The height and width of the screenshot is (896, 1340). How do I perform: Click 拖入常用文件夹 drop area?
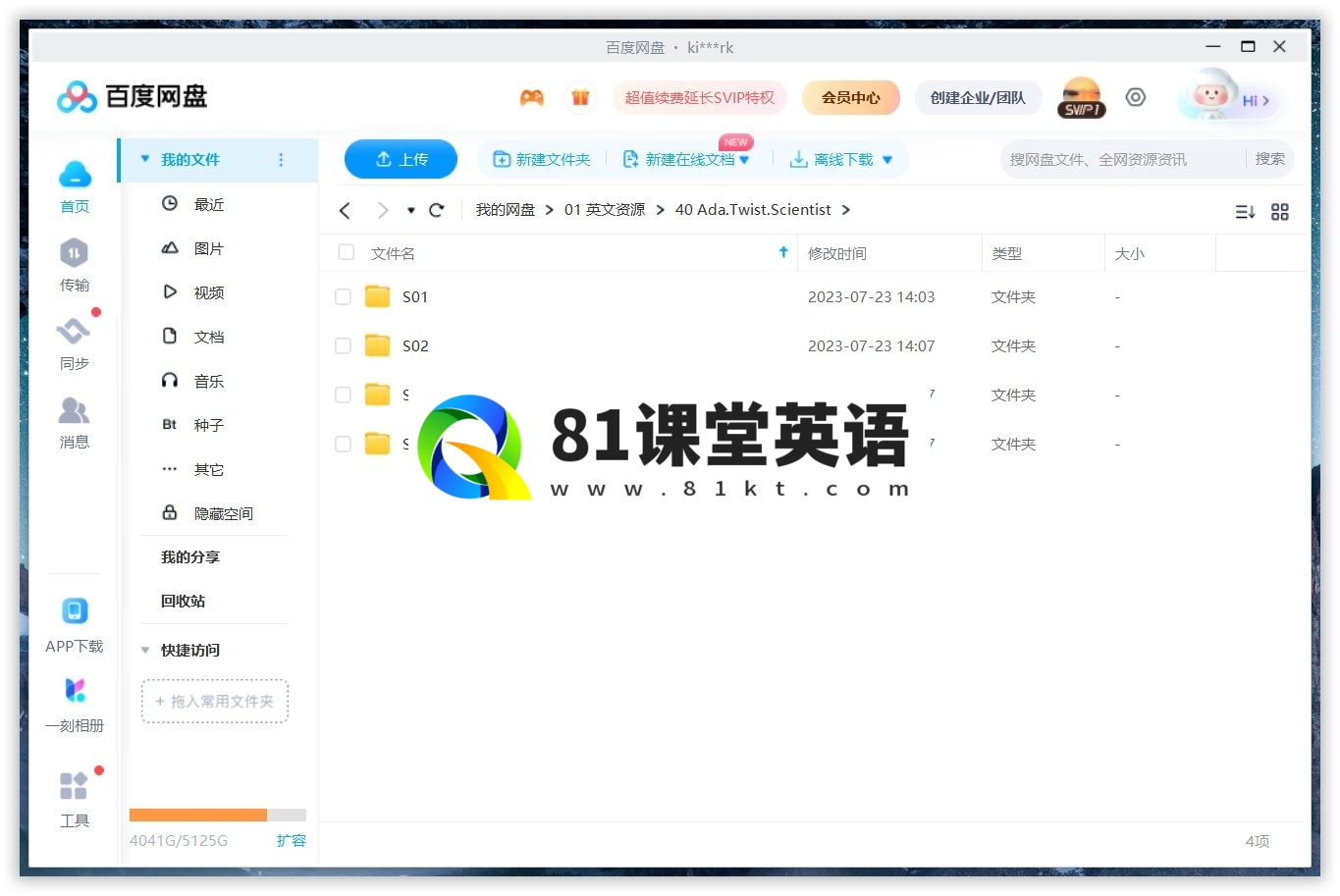click(215, 702)
